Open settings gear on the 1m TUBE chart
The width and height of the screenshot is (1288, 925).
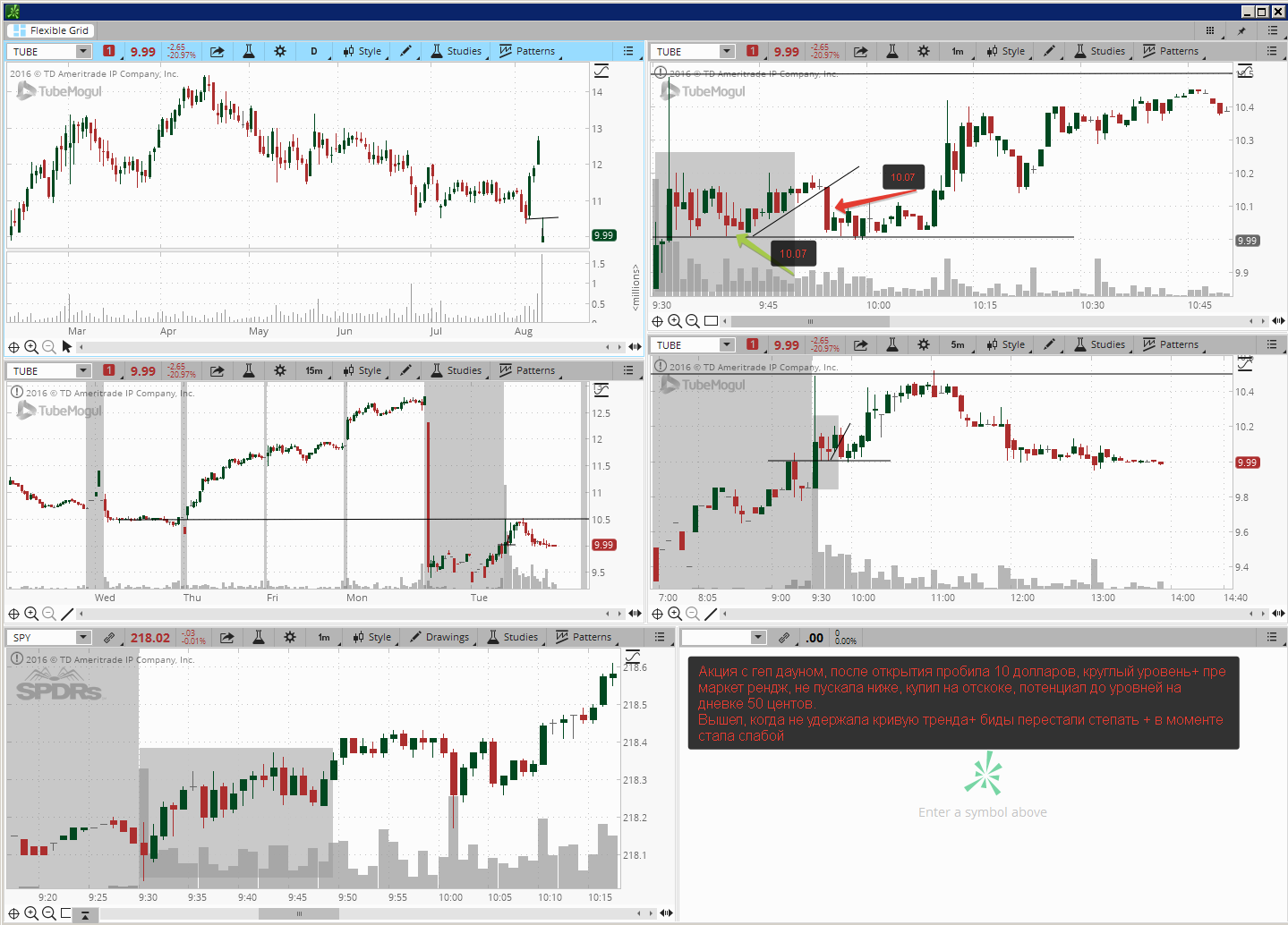click(924, 52)
